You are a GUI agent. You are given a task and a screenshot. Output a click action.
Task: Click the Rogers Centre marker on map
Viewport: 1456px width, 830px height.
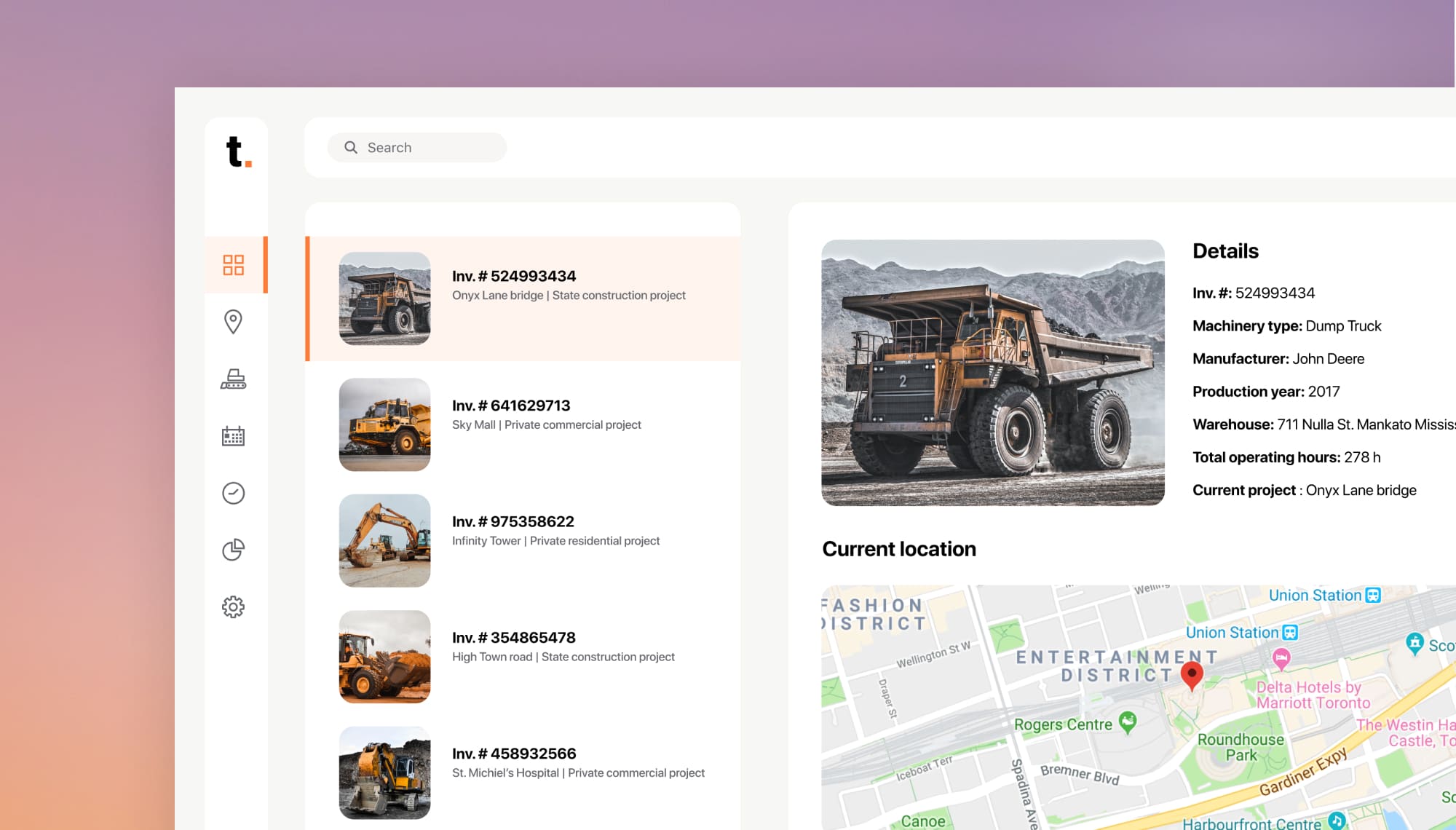(x=1128, y=722)
